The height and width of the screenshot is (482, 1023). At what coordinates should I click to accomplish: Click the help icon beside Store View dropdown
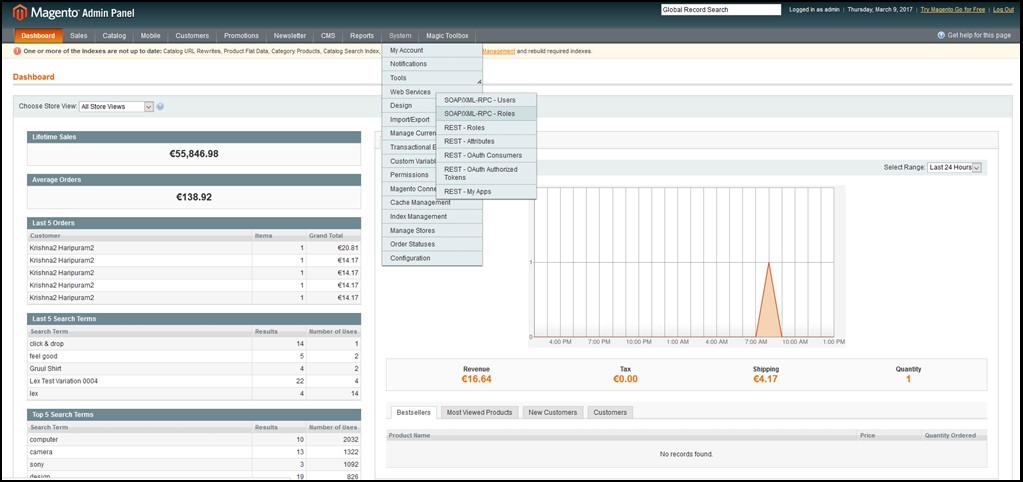[160, 106]
